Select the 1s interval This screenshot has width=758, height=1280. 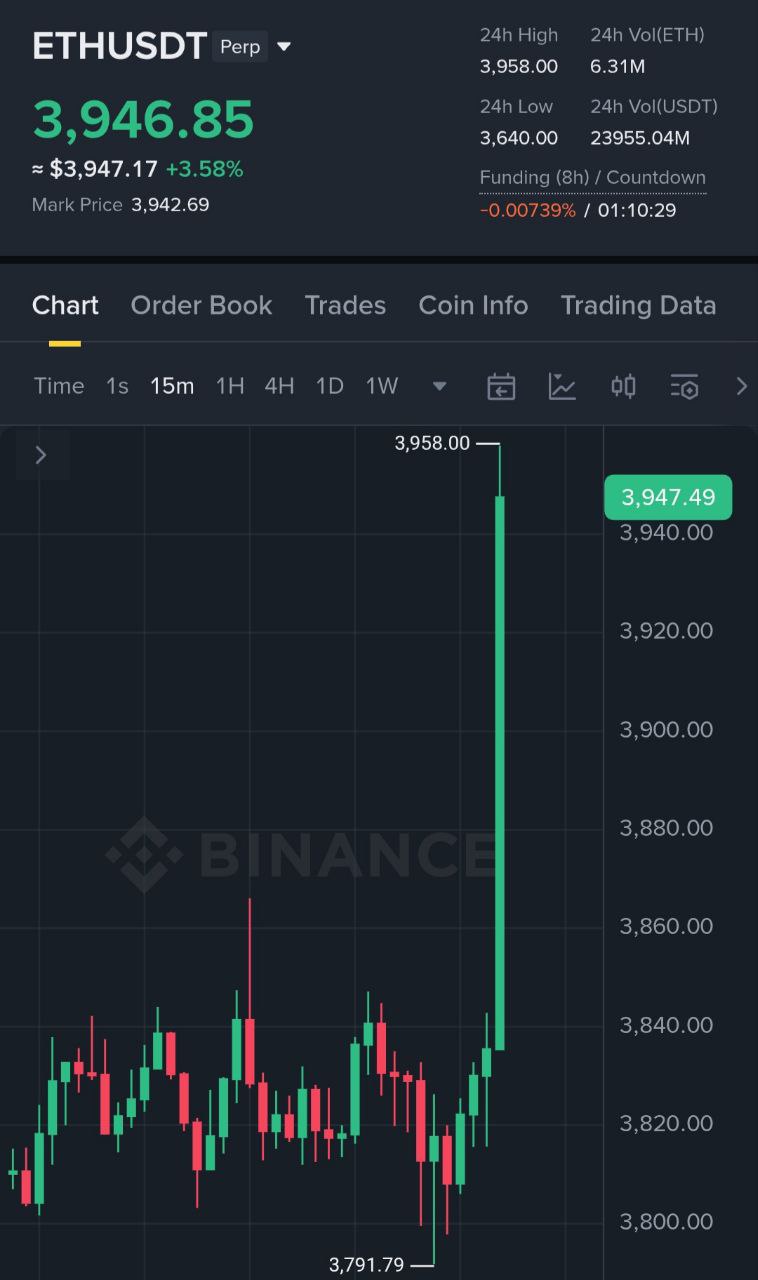click(117, 386)
